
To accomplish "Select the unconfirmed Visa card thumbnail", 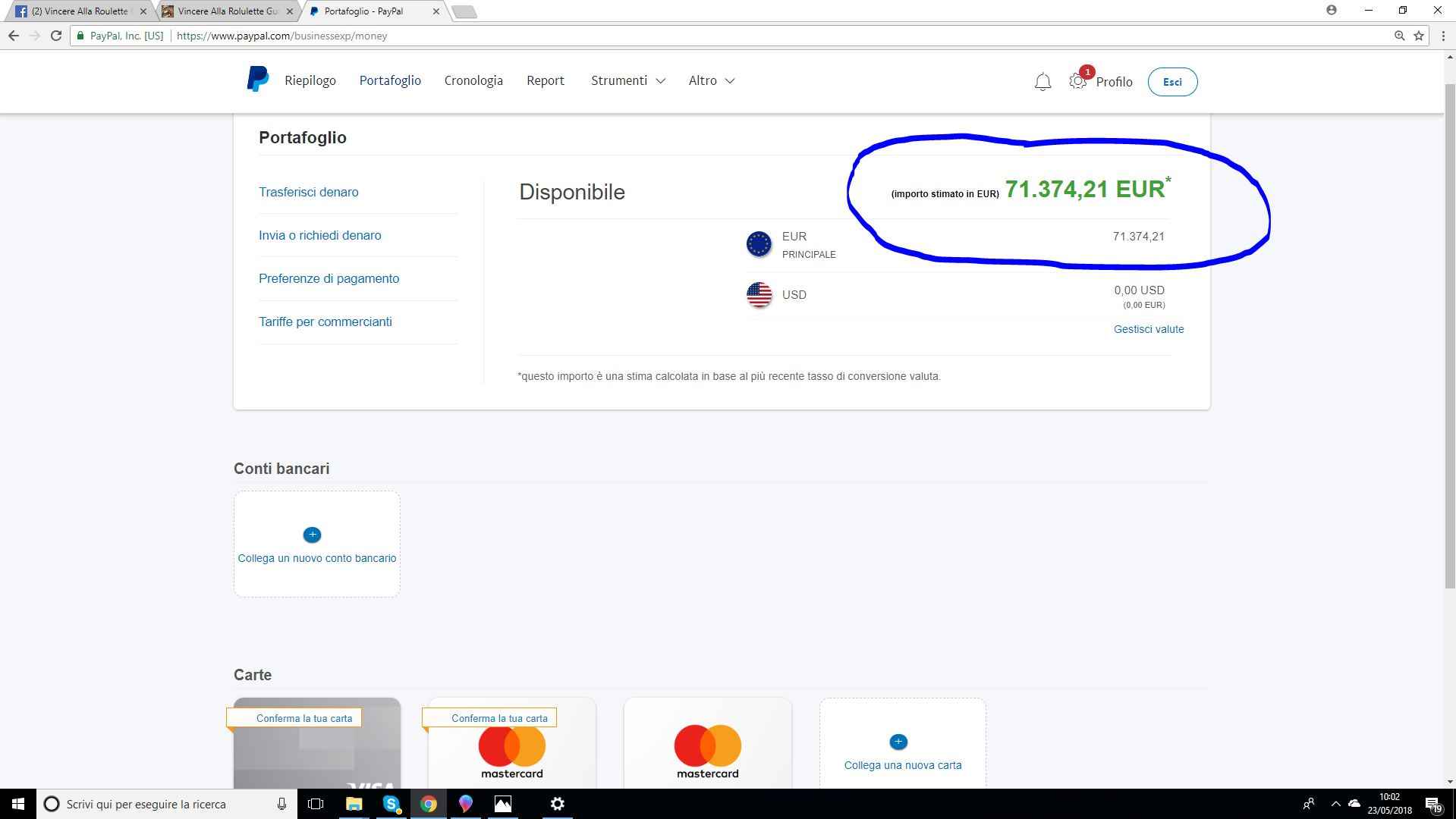I will (316, 751).
